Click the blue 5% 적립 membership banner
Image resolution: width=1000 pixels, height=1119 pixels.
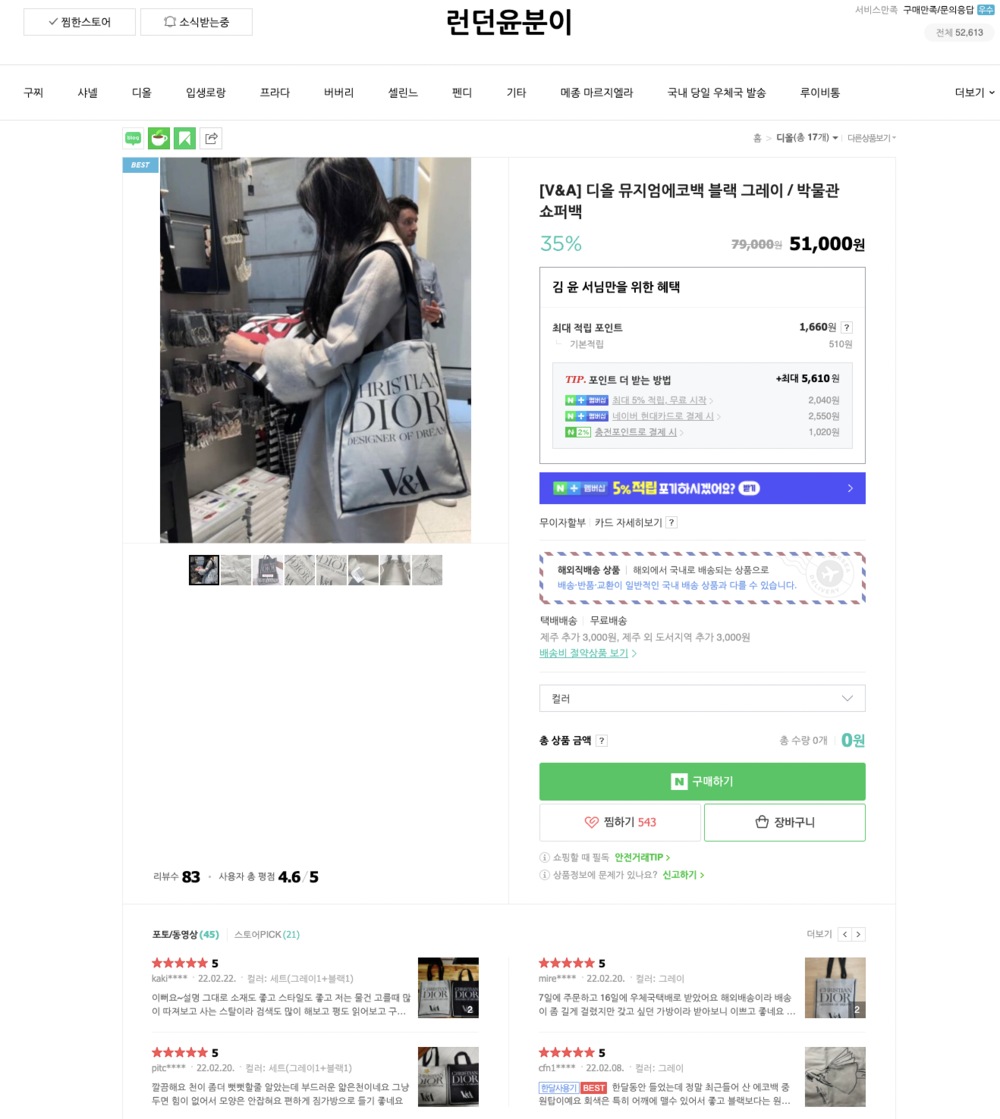click(702, 488)
